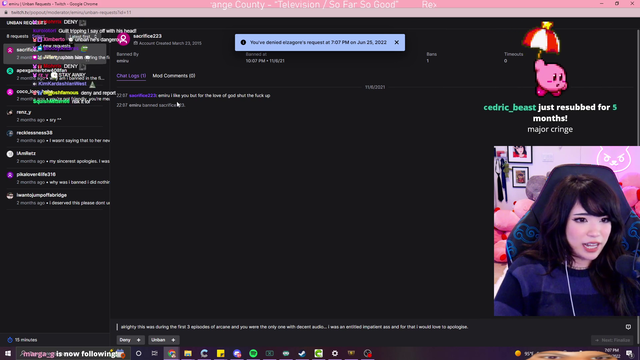The width and height of the screenshot is (640, 360).
Task: Unban sacrifice223 with the Unban button
Action: pos(163,340)
